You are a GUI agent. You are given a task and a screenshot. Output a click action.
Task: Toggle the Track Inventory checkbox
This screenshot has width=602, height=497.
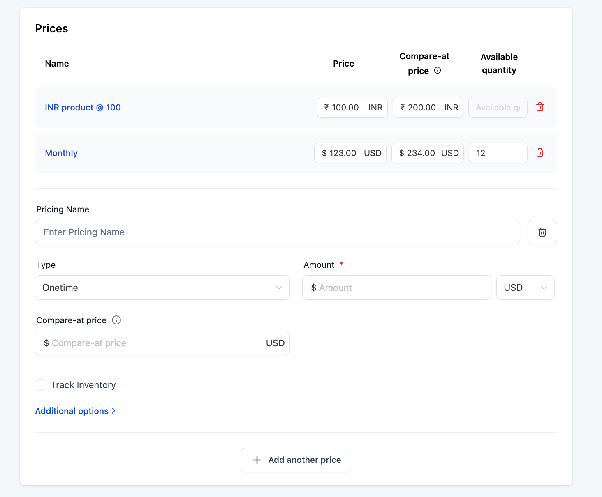(x=40, y=385)
